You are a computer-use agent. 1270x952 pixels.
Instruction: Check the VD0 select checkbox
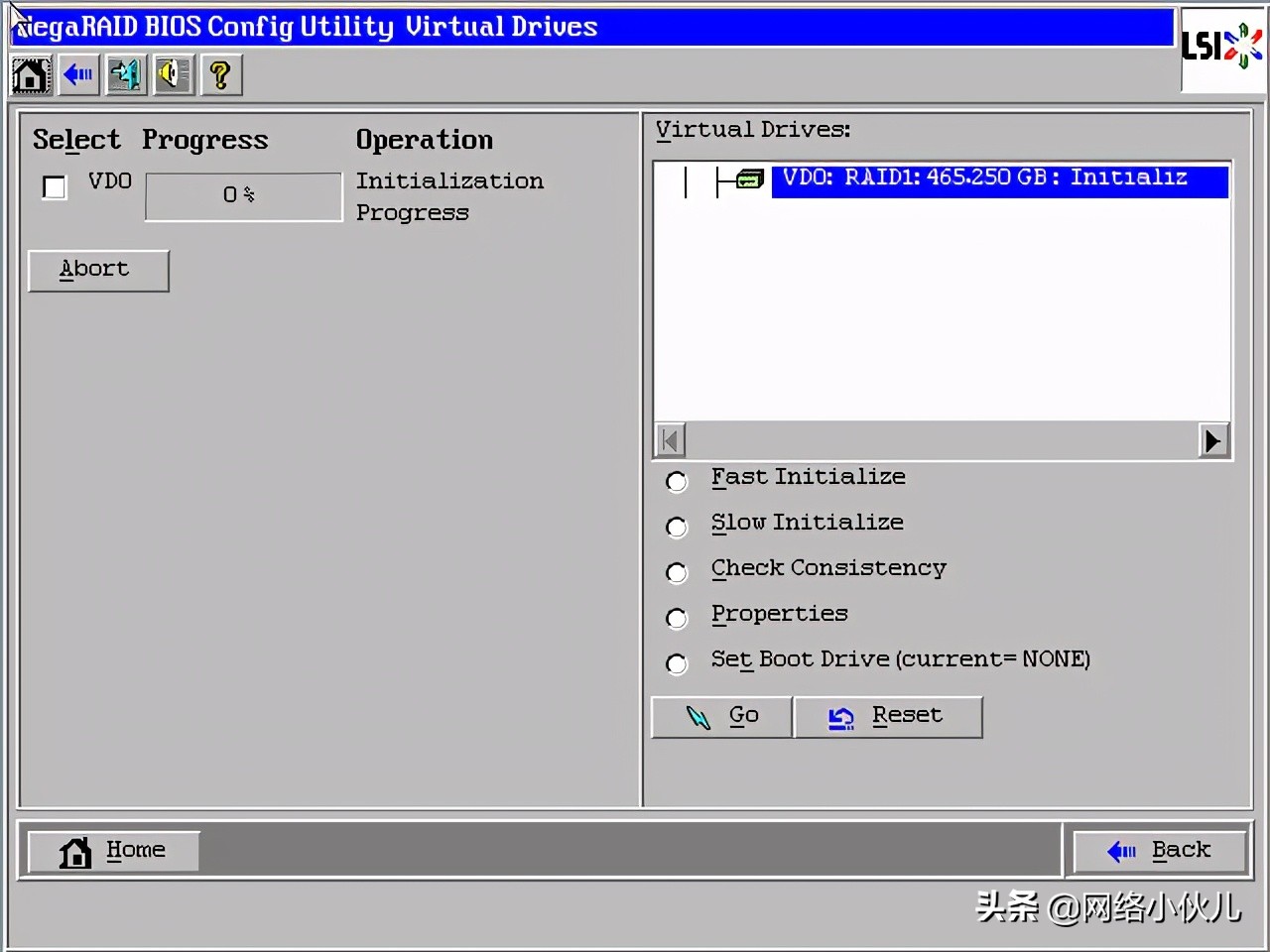tap(55, 187)
